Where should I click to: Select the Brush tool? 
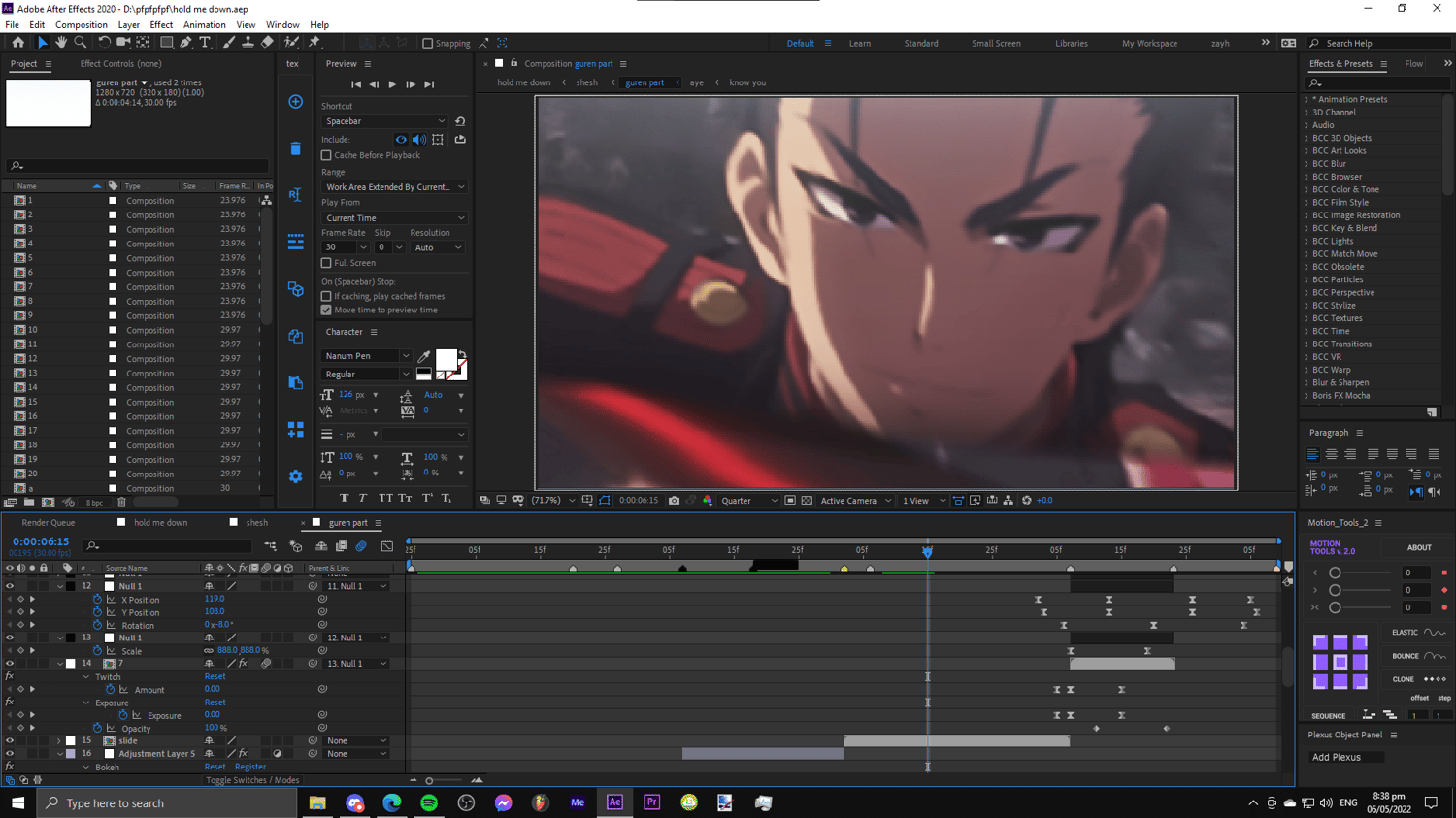click(x=229, y=43)
